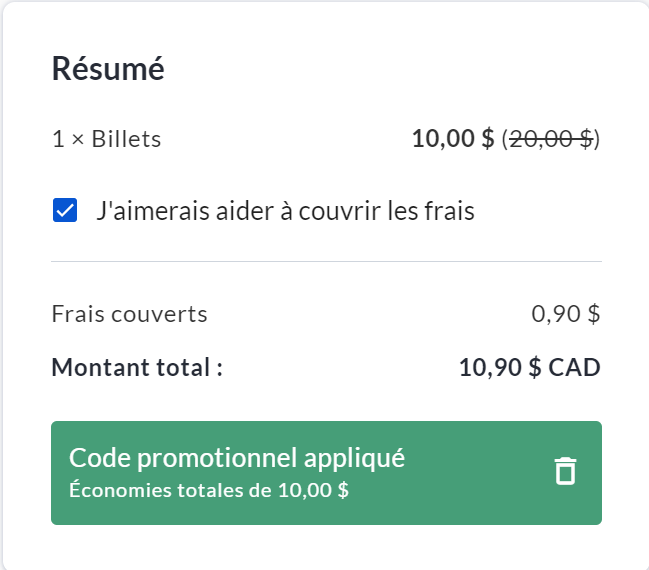Click the "Résumé" heading
Viewport: 649px width, 570px height.
pos(108,69)
